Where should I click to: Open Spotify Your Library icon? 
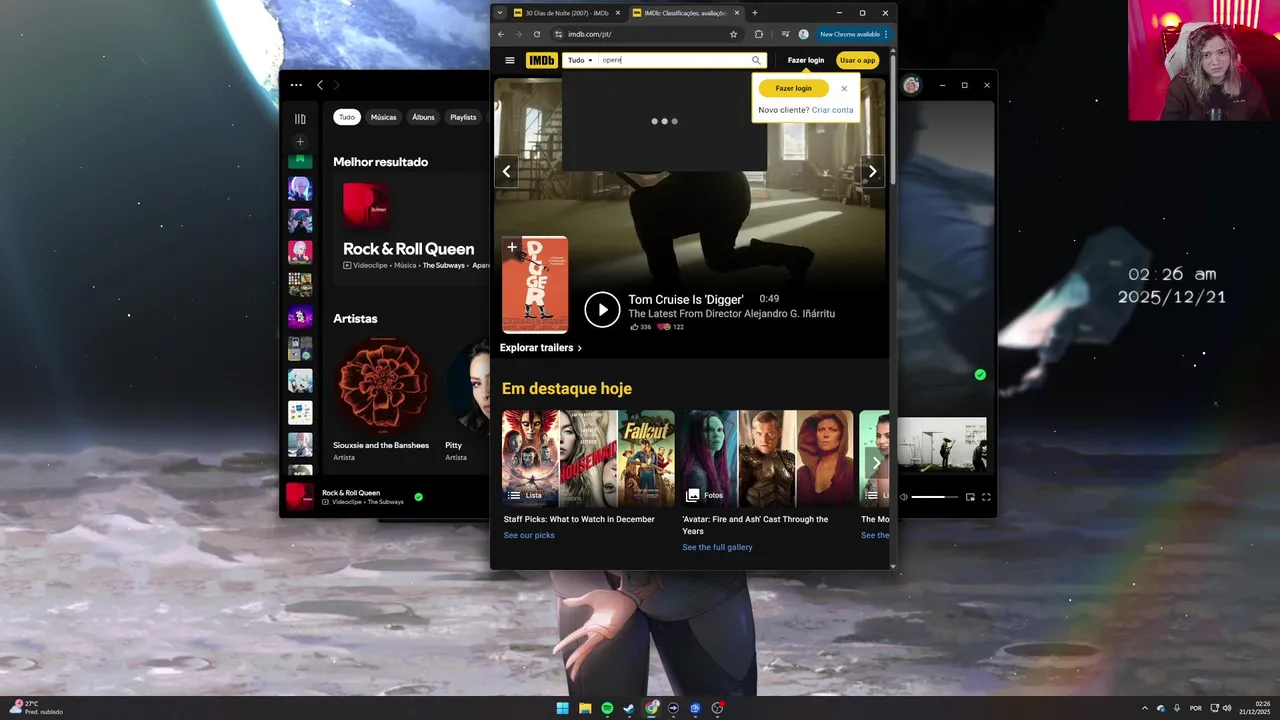tap(300, 119)
